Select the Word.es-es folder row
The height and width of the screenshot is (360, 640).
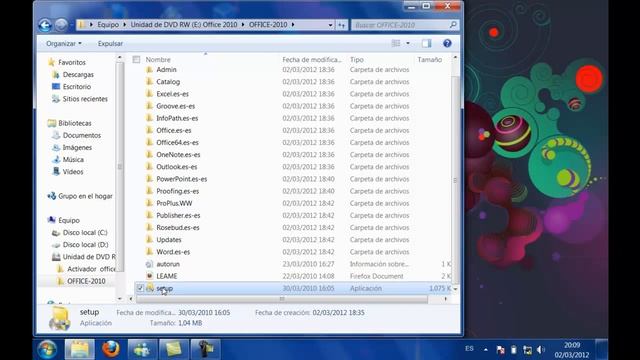click(x=293, y=252)
